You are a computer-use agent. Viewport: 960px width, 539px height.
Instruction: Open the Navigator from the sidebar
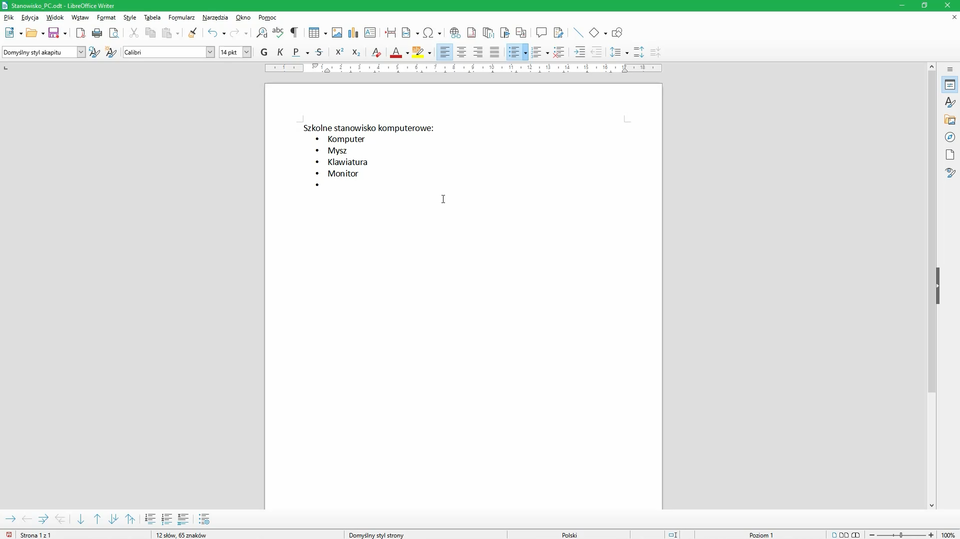pyautogui.click(x=950, y=137)
